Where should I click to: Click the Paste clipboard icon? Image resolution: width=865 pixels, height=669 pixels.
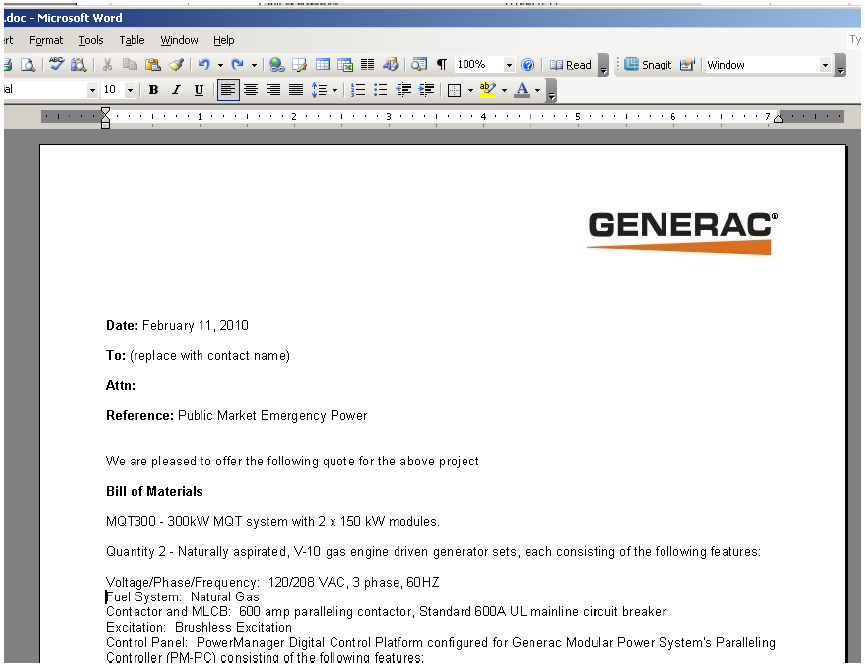click(x=152, y=65)
